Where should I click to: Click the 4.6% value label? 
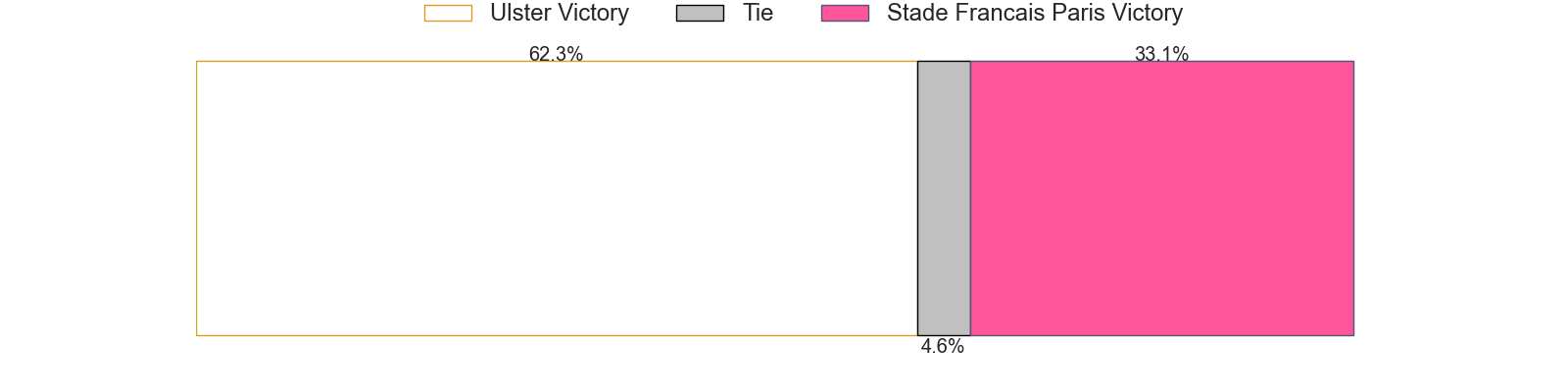[942, 346]
